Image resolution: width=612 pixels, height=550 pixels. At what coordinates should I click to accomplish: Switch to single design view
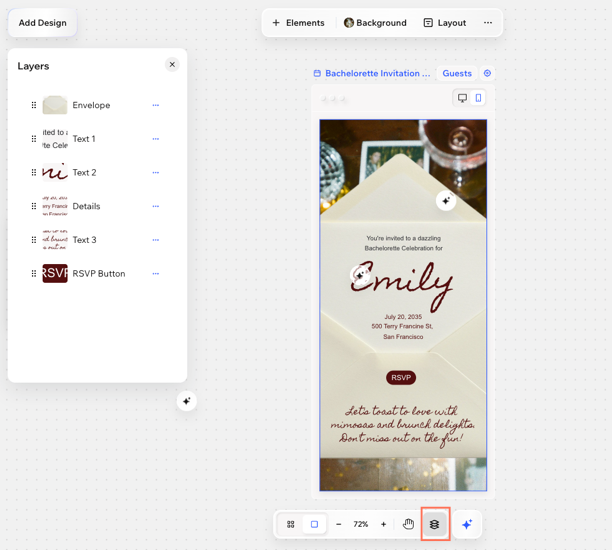point(314,524)
